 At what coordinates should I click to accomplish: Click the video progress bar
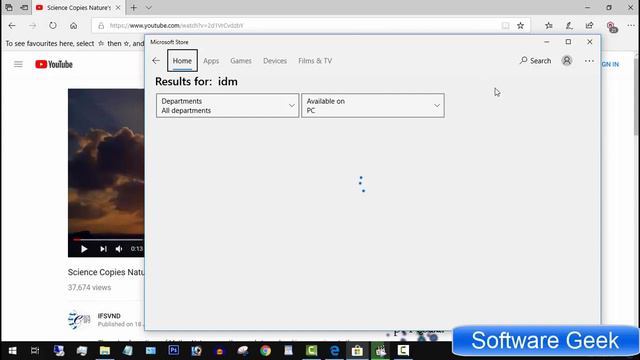(108, 240)
